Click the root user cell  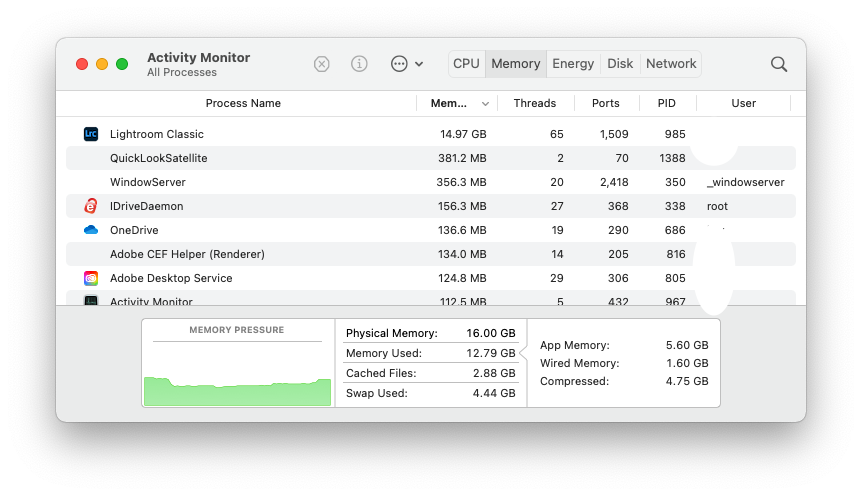pos(717,206)
